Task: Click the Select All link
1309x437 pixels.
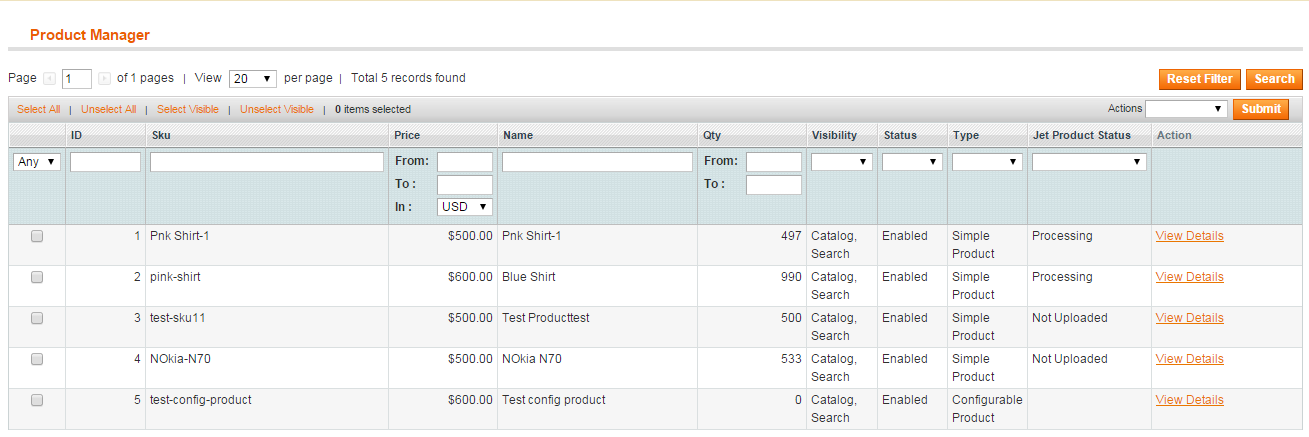Action: pyautogui.click(x=39, y=110)
